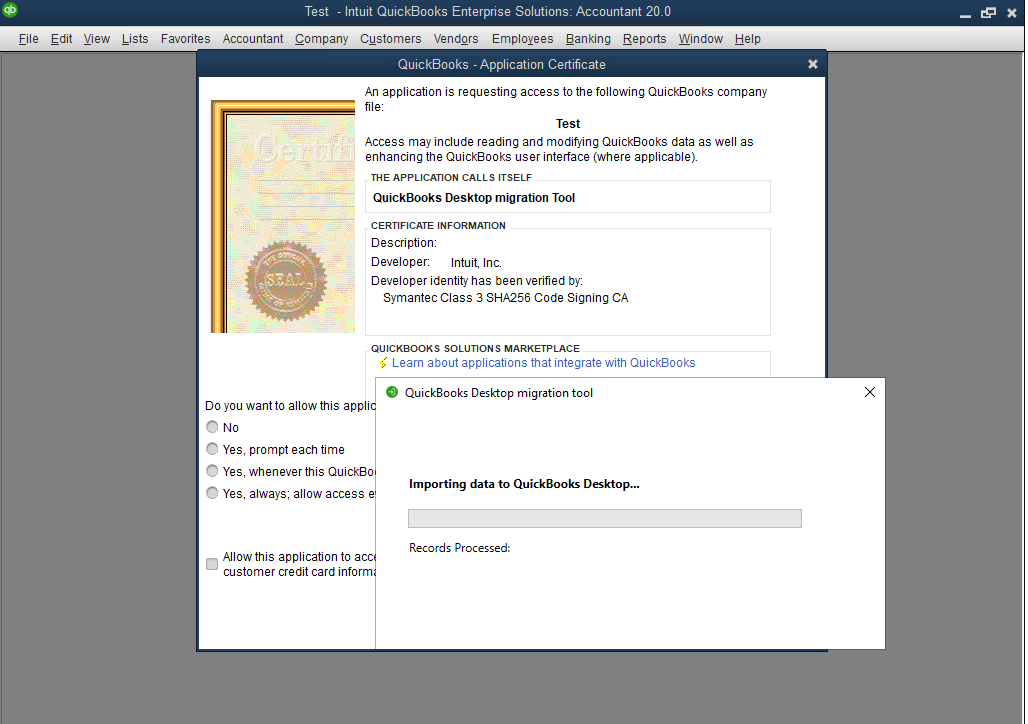Screen dimensions: 1028x724
Task: Open the Accountant menu
Action: [253, 39]
